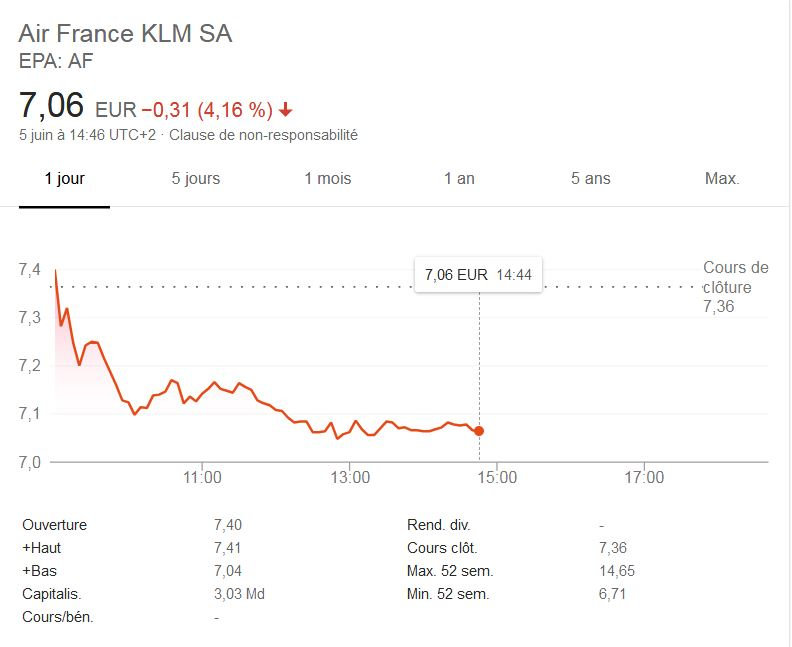Click the 17:00 time axis label

point(643,478)
